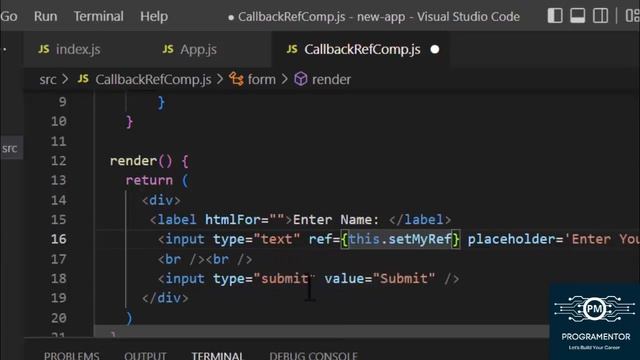Select the CallbackRefComp.js editor tab
The image size is (640, 360).
[362, 49]
